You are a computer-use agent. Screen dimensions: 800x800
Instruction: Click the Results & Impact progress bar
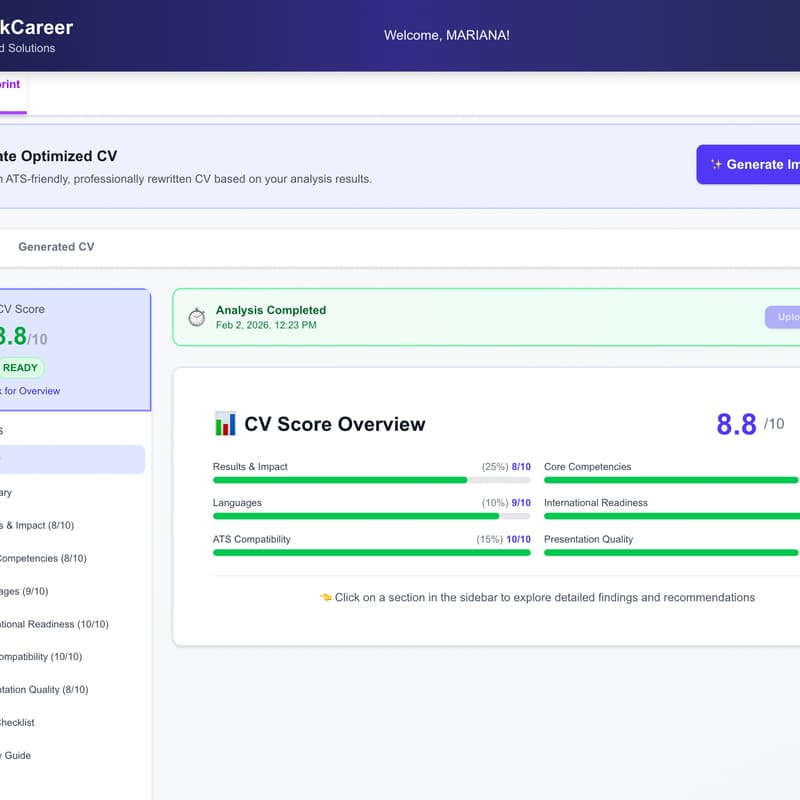pyautogui.click(x=371, y=480)
